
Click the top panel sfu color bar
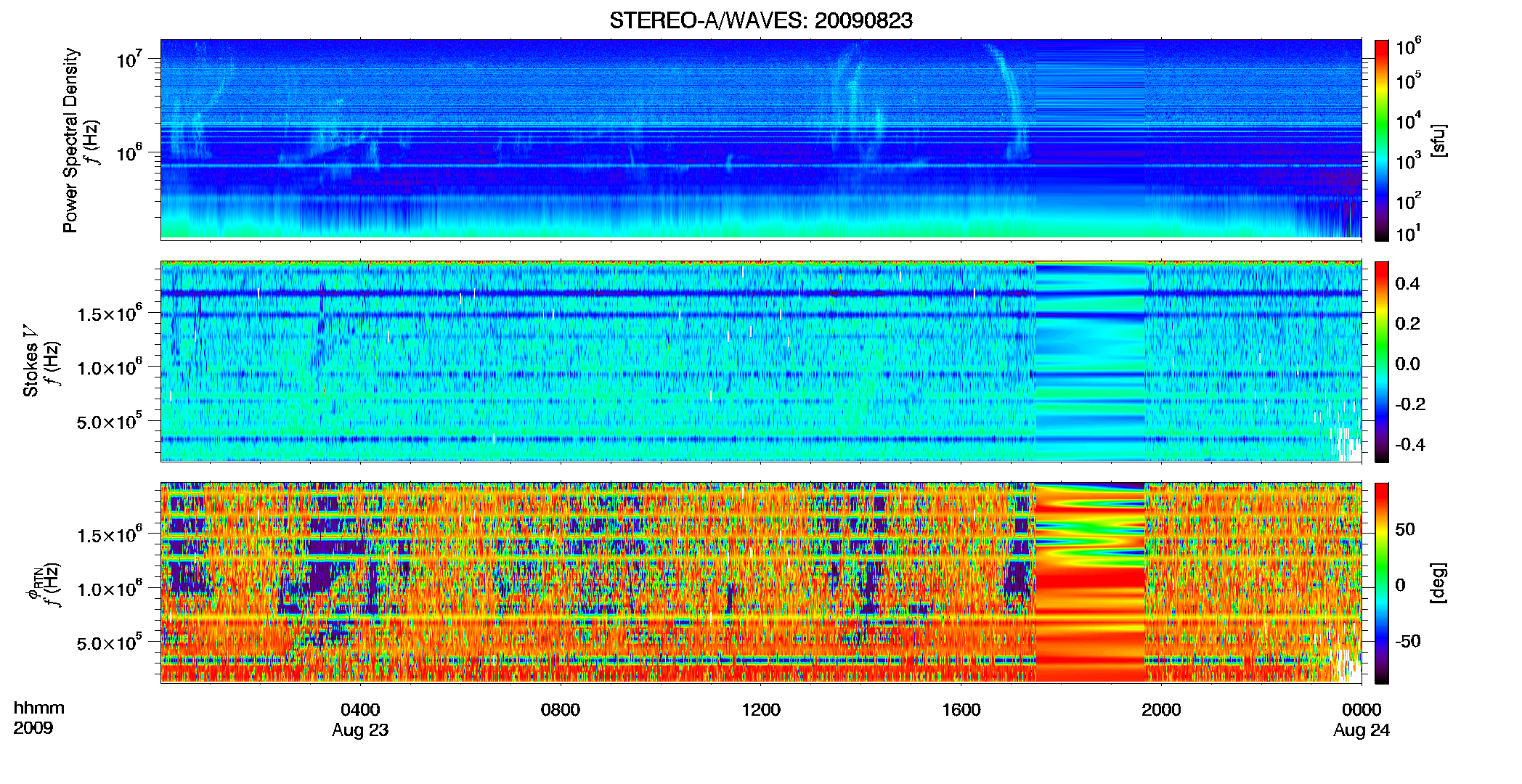pyautogui.click(x=1382, y=140)
